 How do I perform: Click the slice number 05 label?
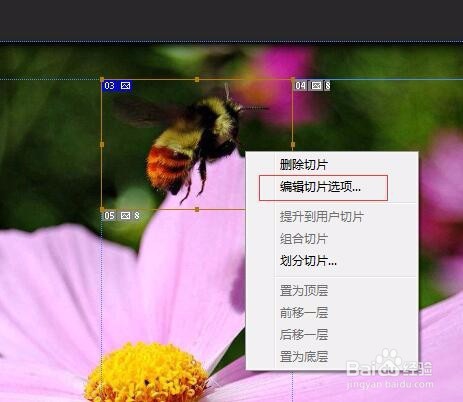[109, 216]
